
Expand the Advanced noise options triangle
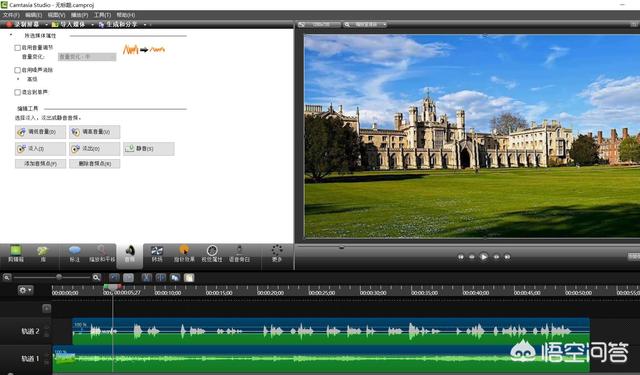(18, 79)
